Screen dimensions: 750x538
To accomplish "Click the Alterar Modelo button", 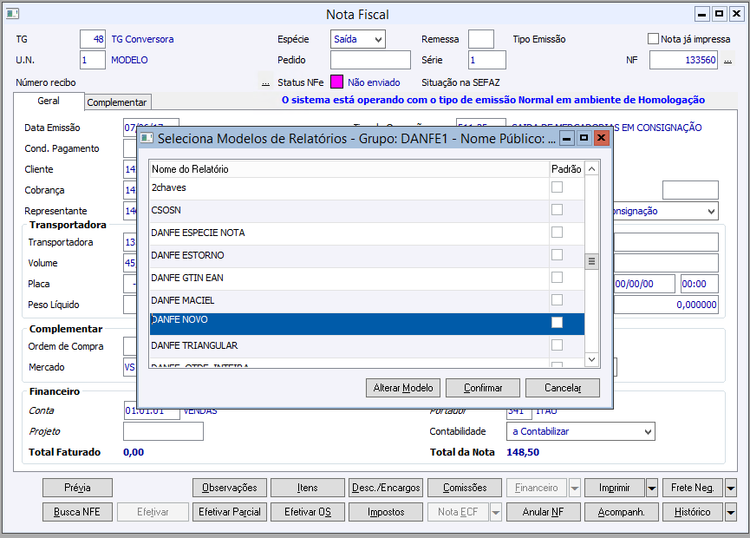I will 403,388.
